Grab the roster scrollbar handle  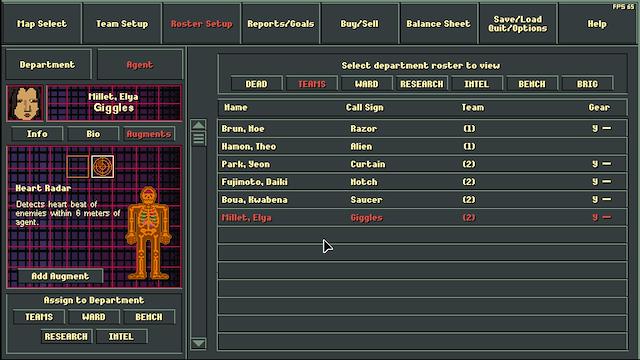198,139
